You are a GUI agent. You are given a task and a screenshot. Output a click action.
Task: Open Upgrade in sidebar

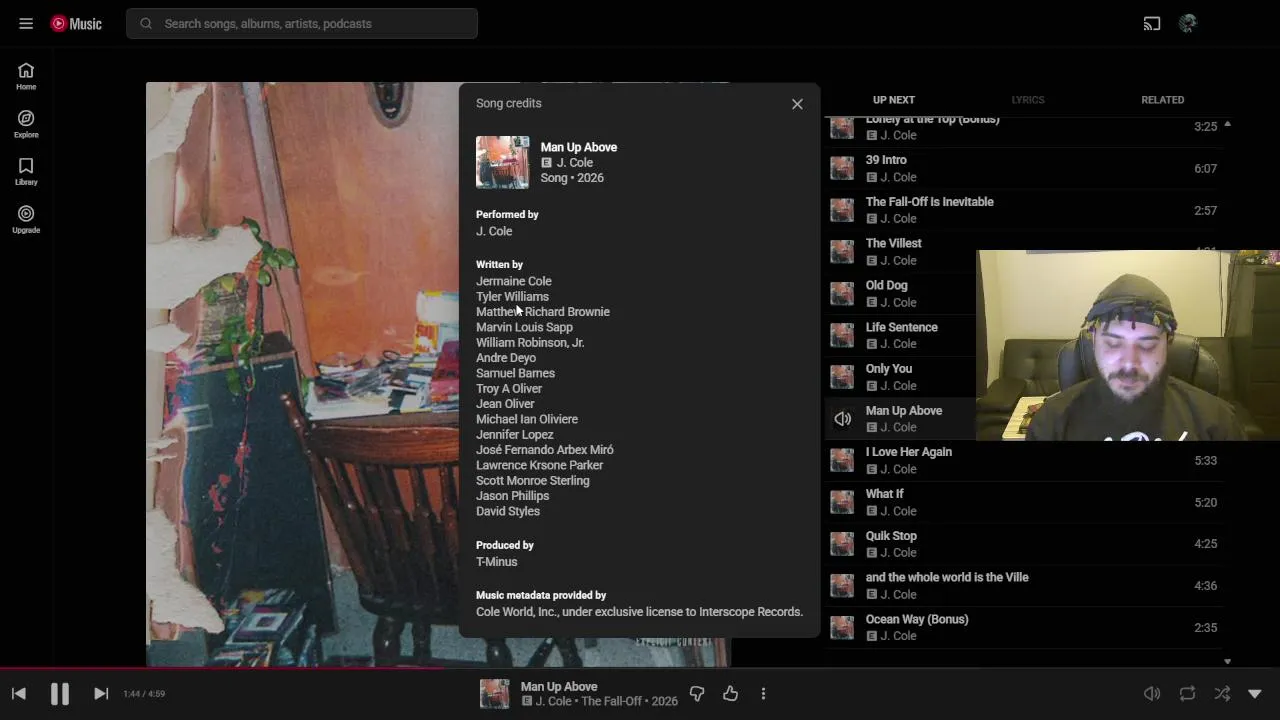click(26, 220)
